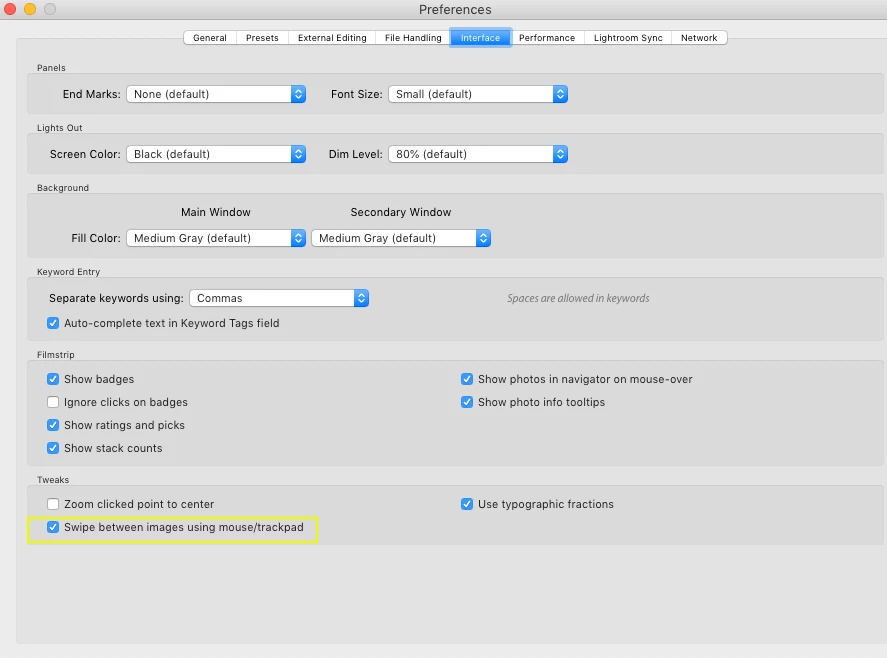
Task: Click the 'Lights Out' section heading
Action: coord(59,128)
